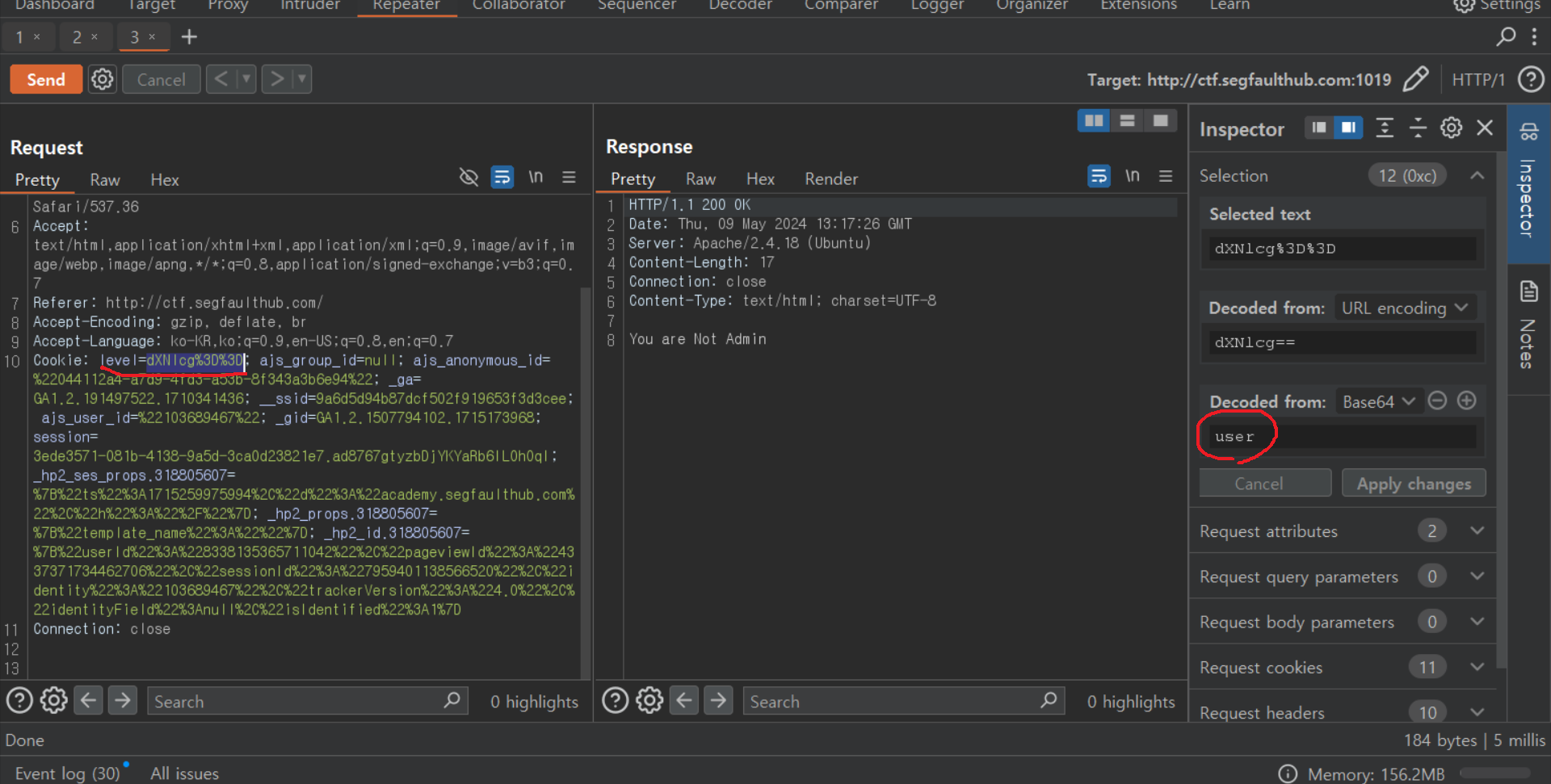Open next history dropdown arrow
The width and height of the screenshot is (1551, 784).
pyautogui.click(x=302, y=79)
